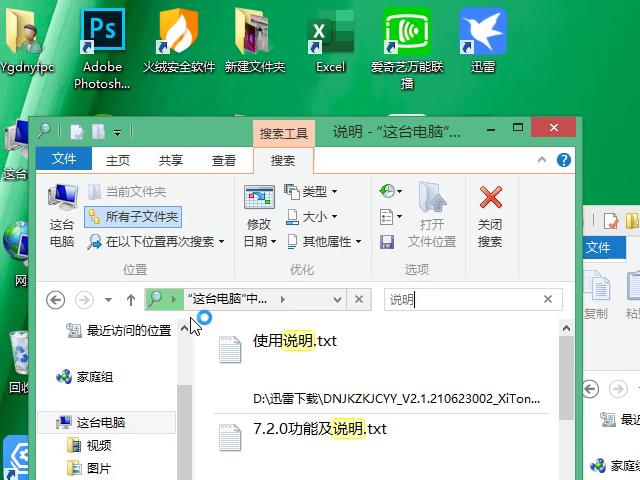Viewport: 640px width, 480px height.
Task: Open the recent locations dropdown arrow
Action: [108, 300]
